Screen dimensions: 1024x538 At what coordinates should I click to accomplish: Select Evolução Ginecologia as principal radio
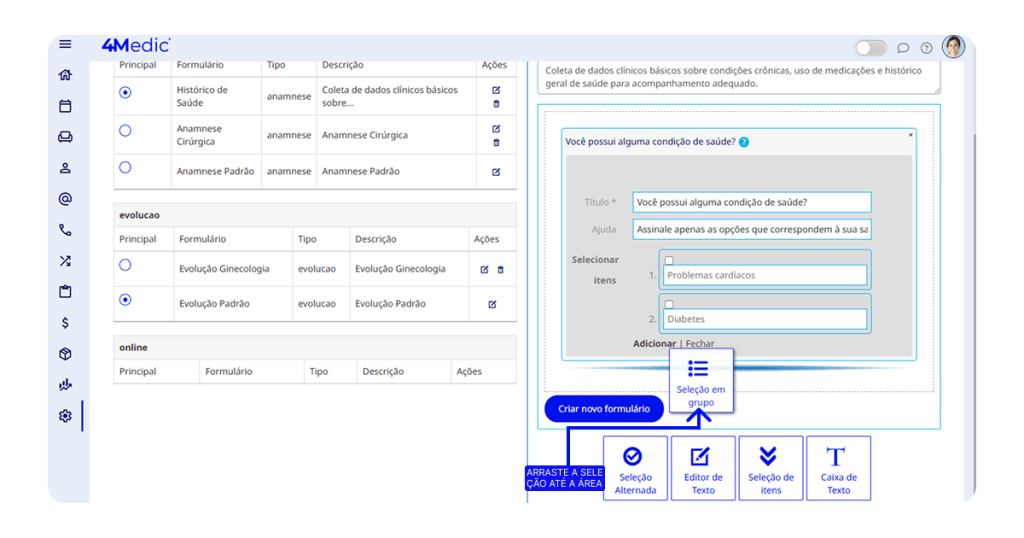[125, 265]
